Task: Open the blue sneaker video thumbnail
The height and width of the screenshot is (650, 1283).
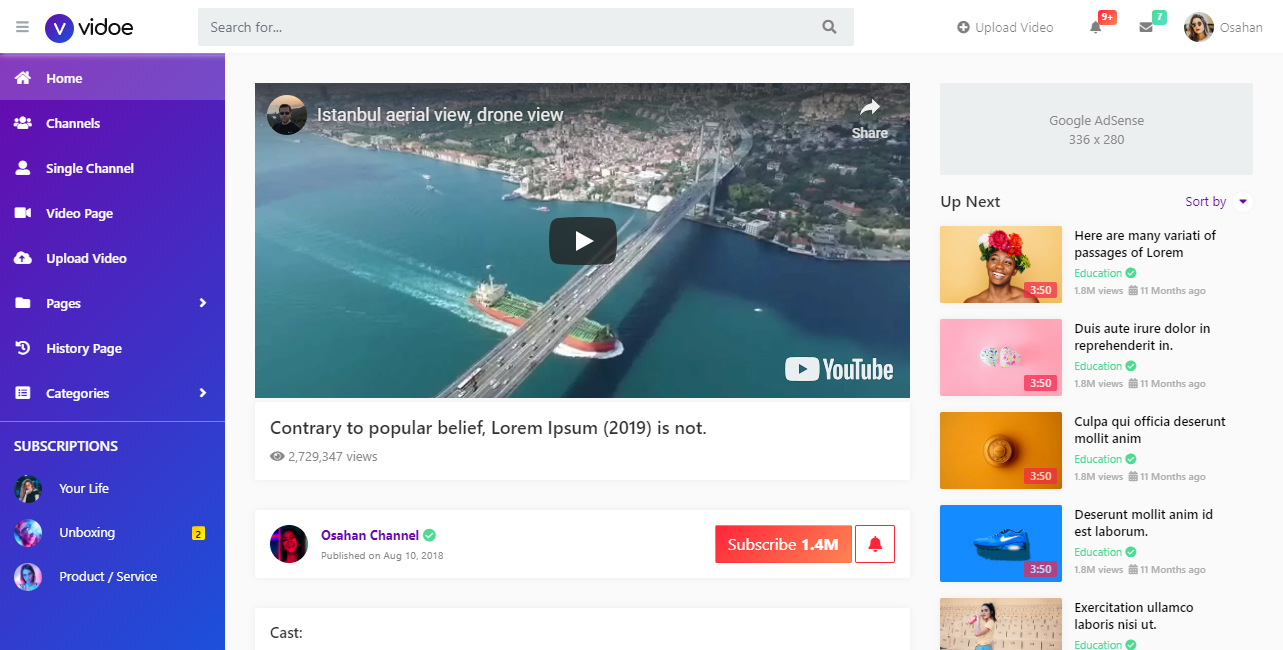Action: pyautogui.click(x=1001, y=543)
